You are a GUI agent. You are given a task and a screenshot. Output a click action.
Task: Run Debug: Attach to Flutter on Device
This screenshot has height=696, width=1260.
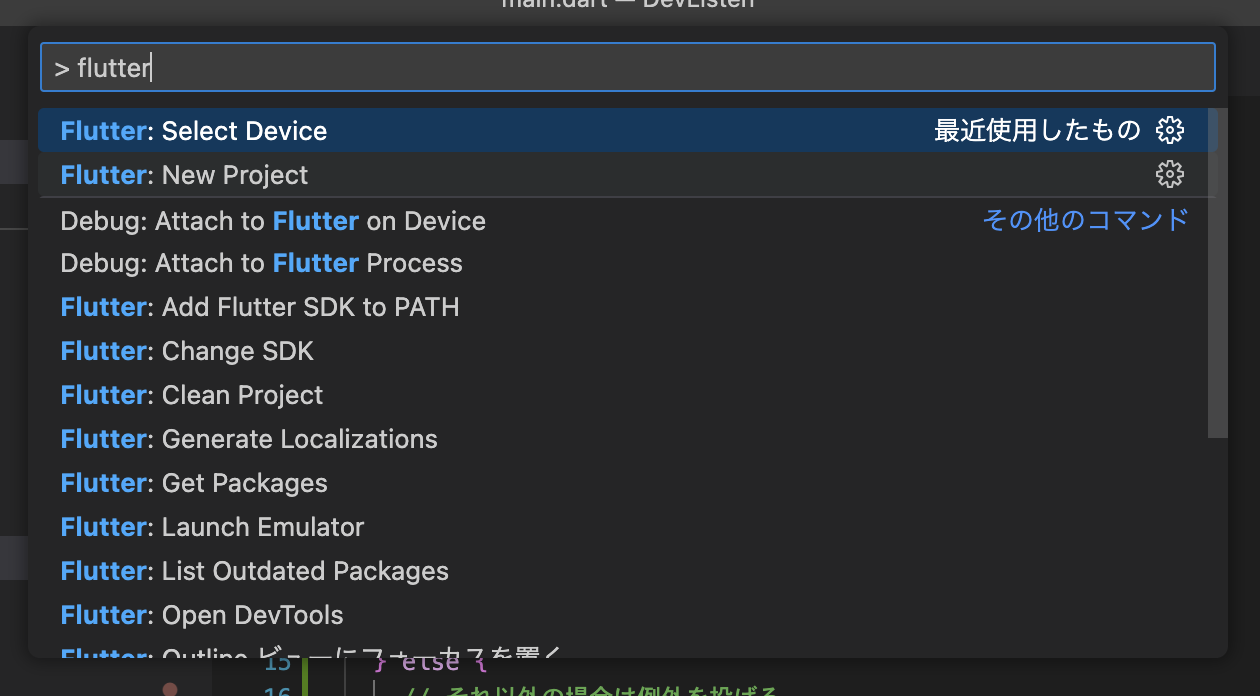tap(273, 221)
